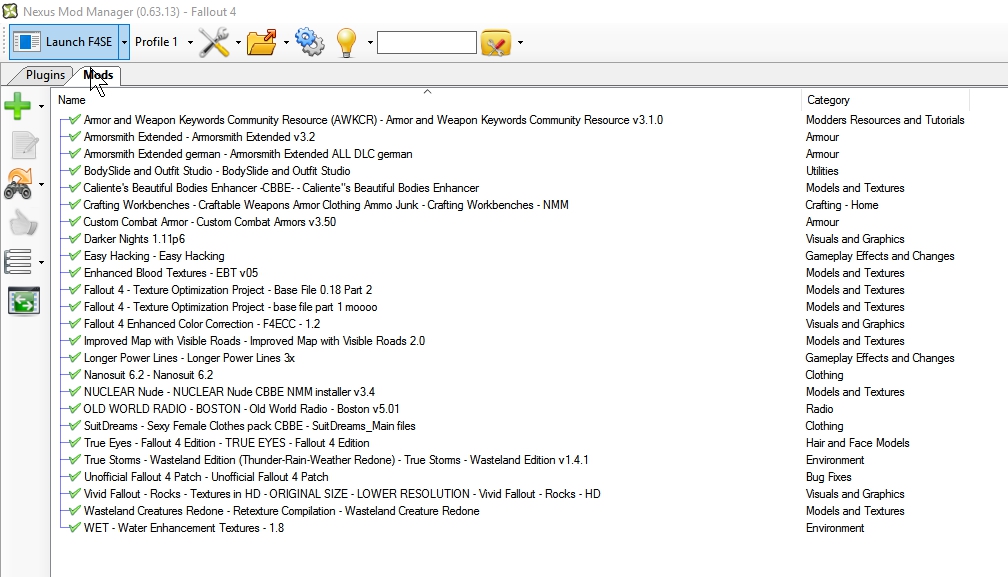This screenshot has height=577, width=1008.
Task: Click the green plus add mod icon
Action: pyautogui.click(x=17, y=106)
